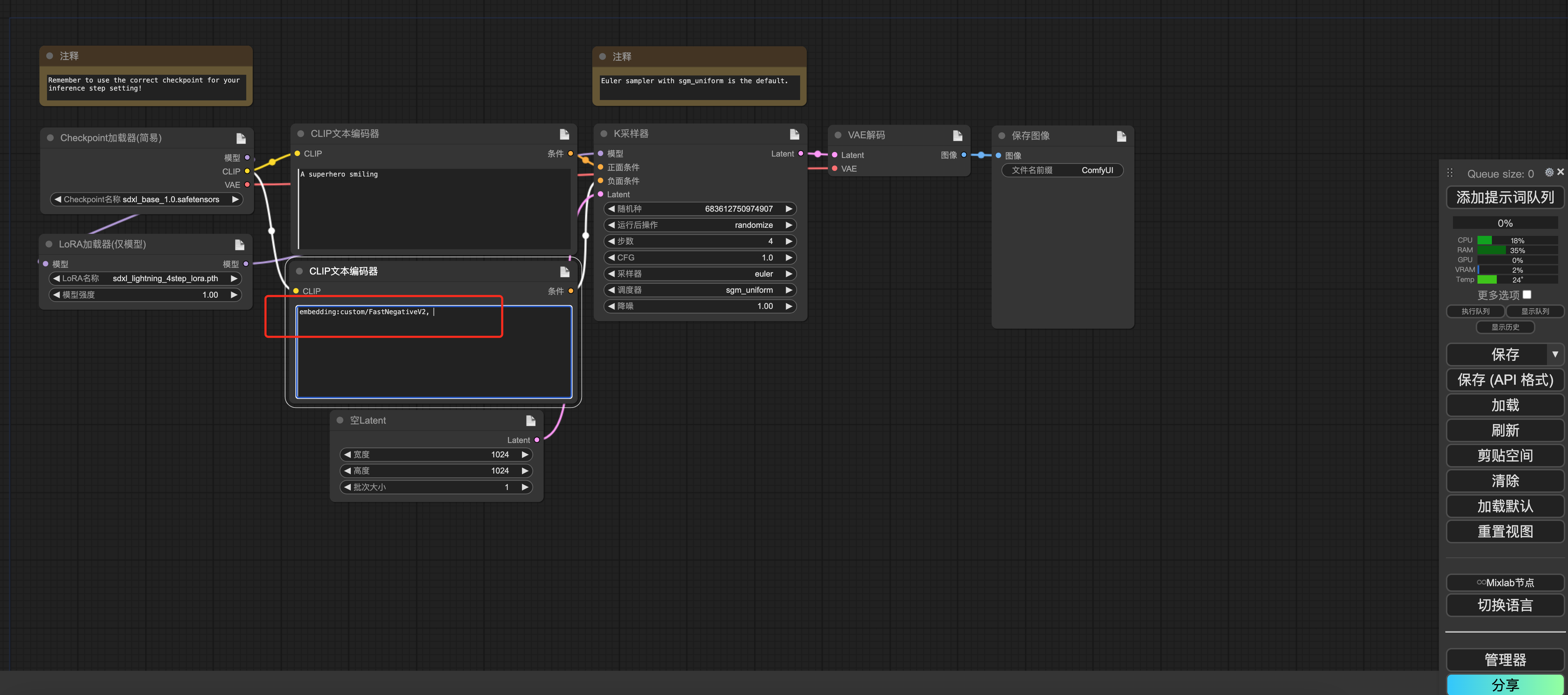
Task: Collapse the VAE解码 node via title dot
Action: (x=838, y=135)
